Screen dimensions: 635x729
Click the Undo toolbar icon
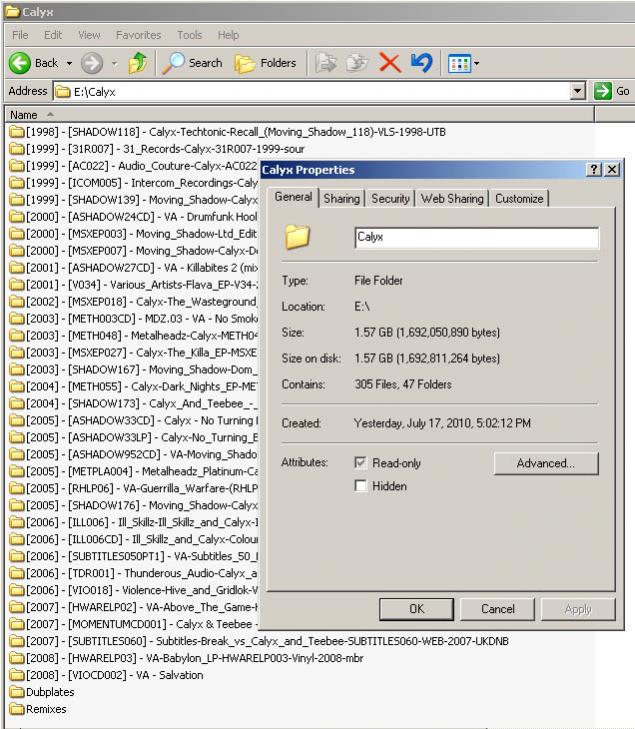pyautogui.click(x=421, y=63)
